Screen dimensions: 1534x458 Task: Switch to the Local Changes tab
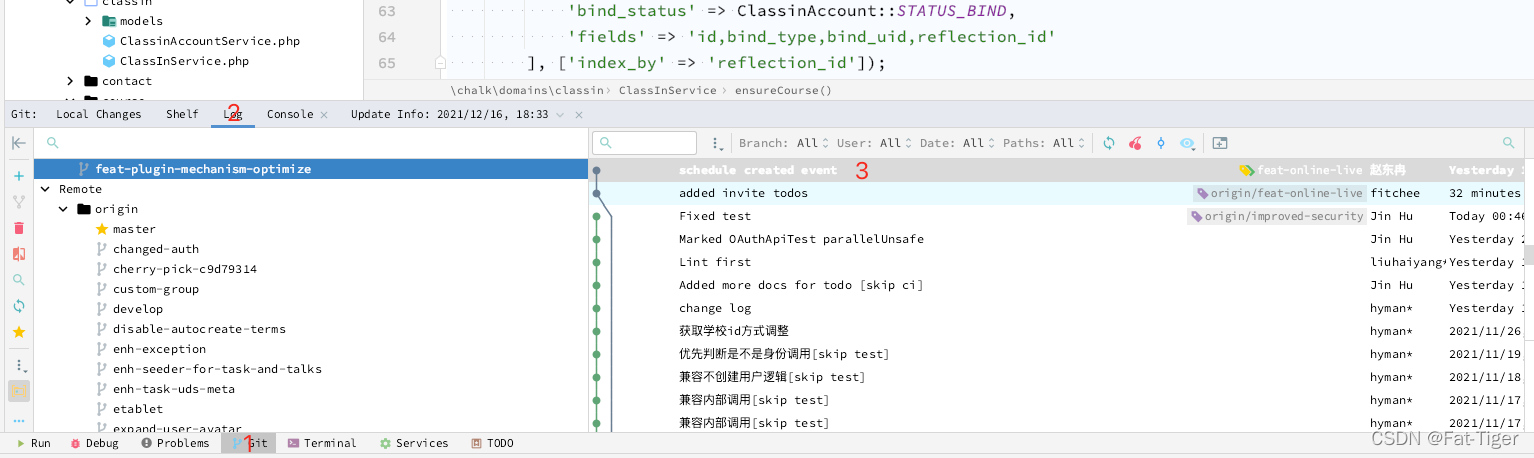pos(99,114)
